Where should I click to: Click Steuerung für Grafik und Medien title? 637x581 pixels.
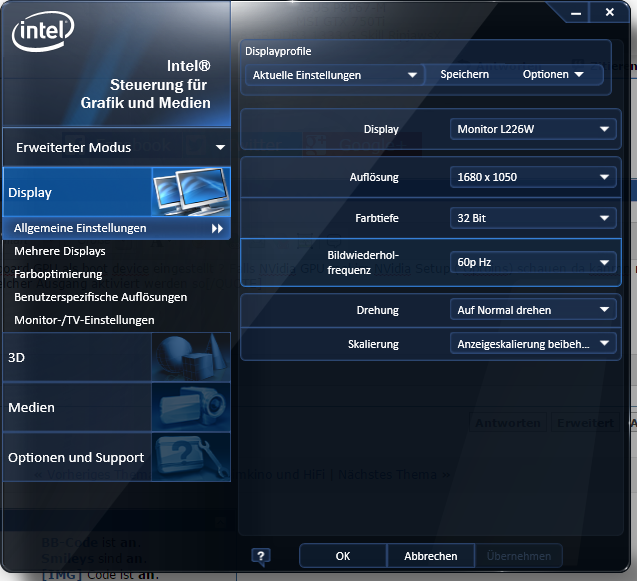(145, 94)
